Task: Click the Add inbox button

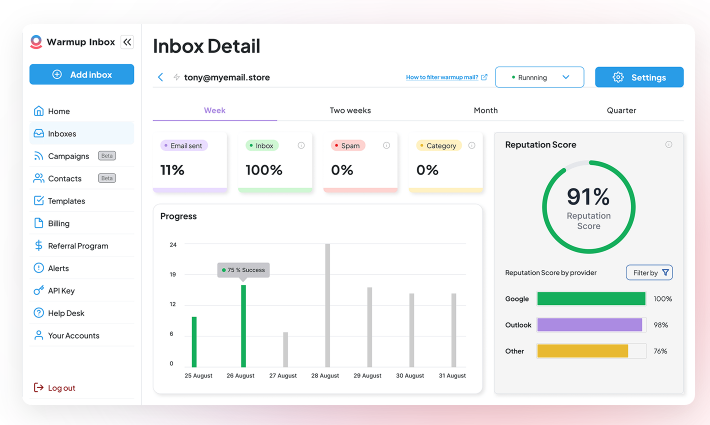Action: click(x=82, y=74)
